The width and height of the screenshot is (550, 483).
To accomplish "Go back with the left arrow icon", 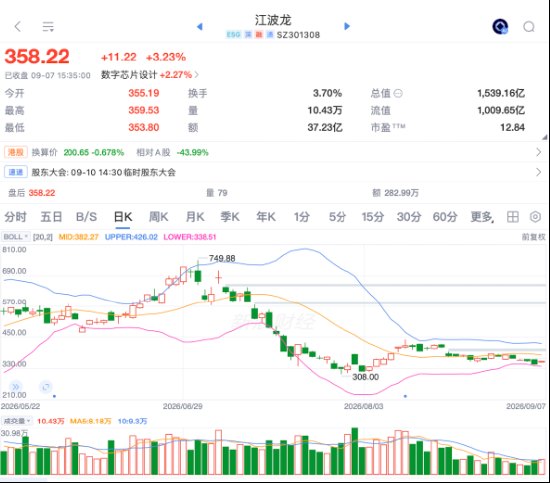I will [18, 26].
